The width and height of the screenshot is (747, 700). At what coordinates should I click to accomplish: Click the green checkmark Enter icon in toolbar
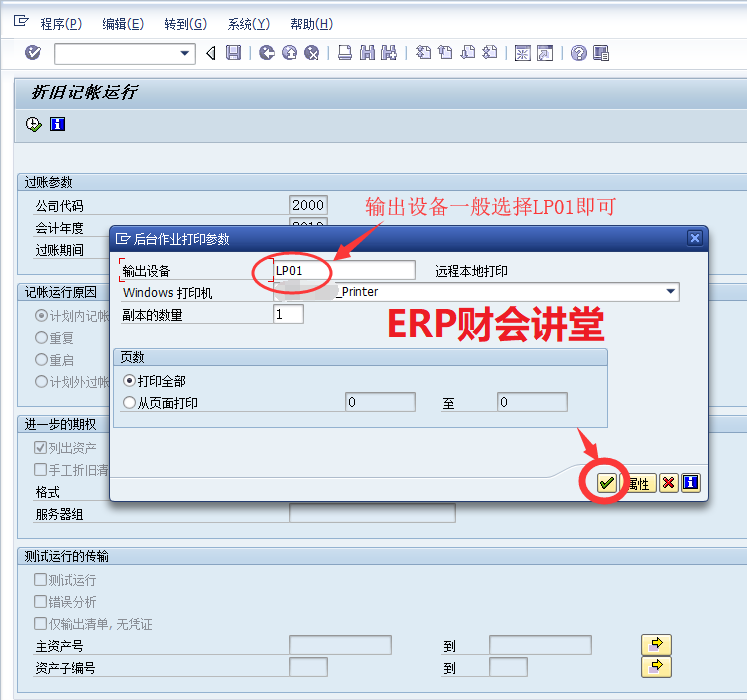tap(33, 52)
